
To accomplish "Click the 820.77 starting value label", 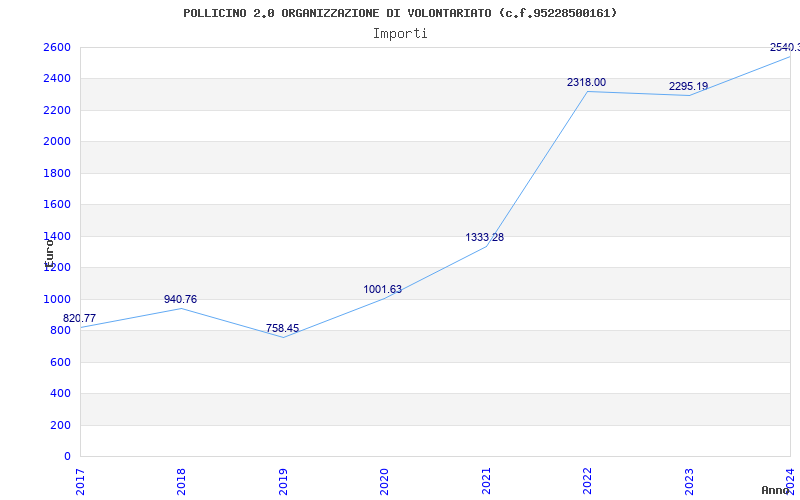I will point(80,318).
